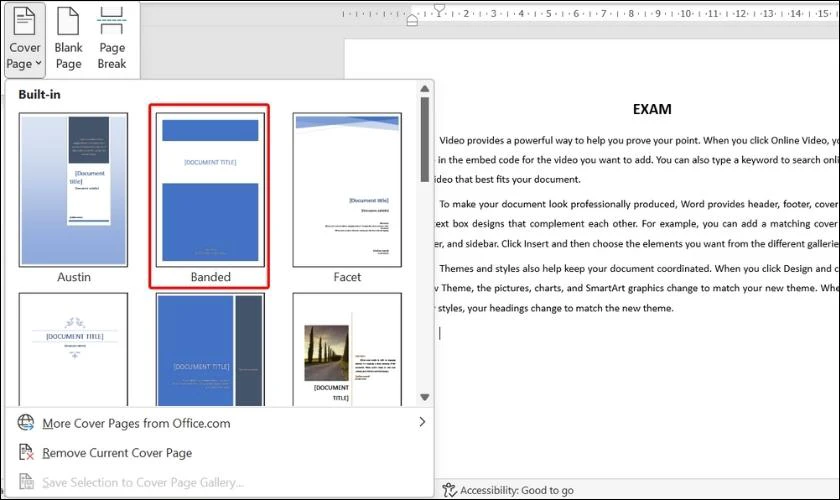Select the cover page with road photo
Screen dimensions: 840x500
click(x=347, y=349)
